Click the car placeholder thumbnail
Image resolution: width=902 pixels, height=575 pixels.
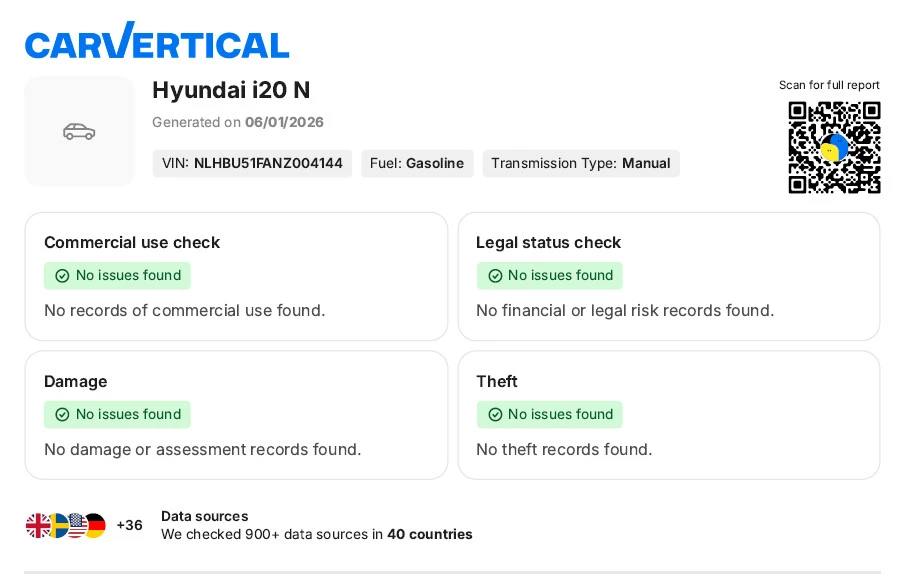point(79,131)
